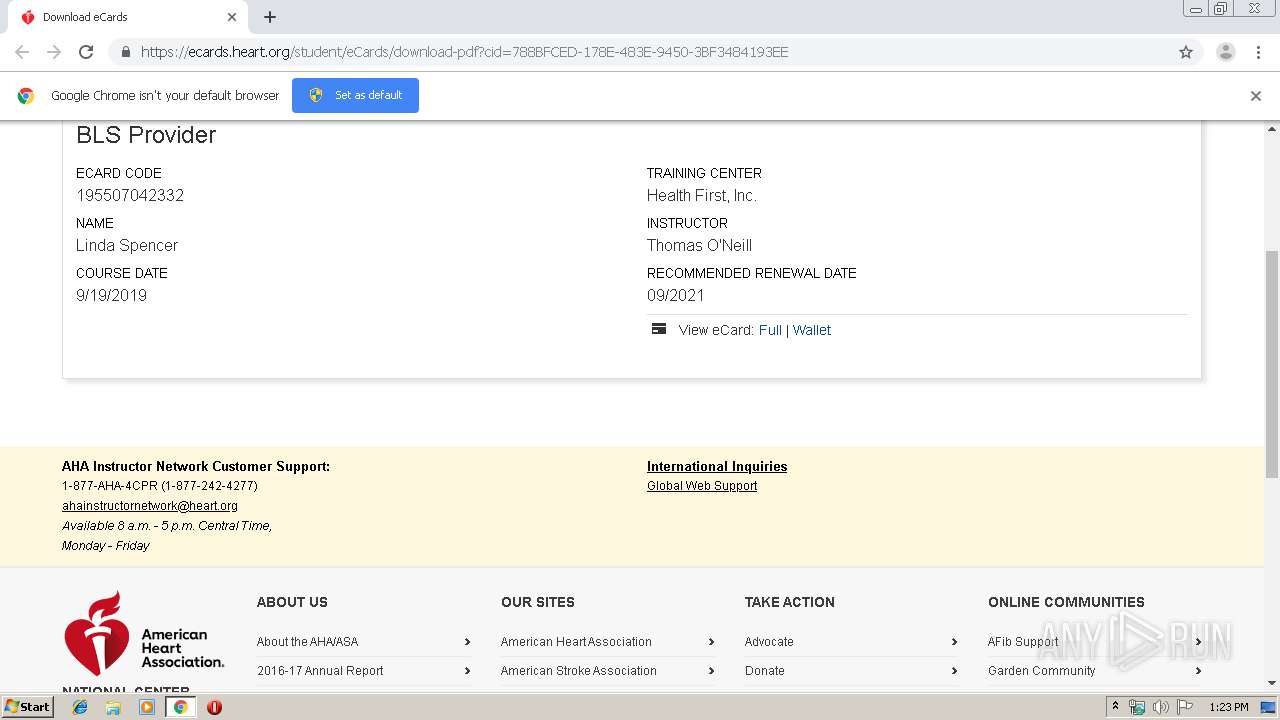This screenshot has width=1280, height=720.
Task: Open AFib Support community link
Action: click(x=1023, y=642)
